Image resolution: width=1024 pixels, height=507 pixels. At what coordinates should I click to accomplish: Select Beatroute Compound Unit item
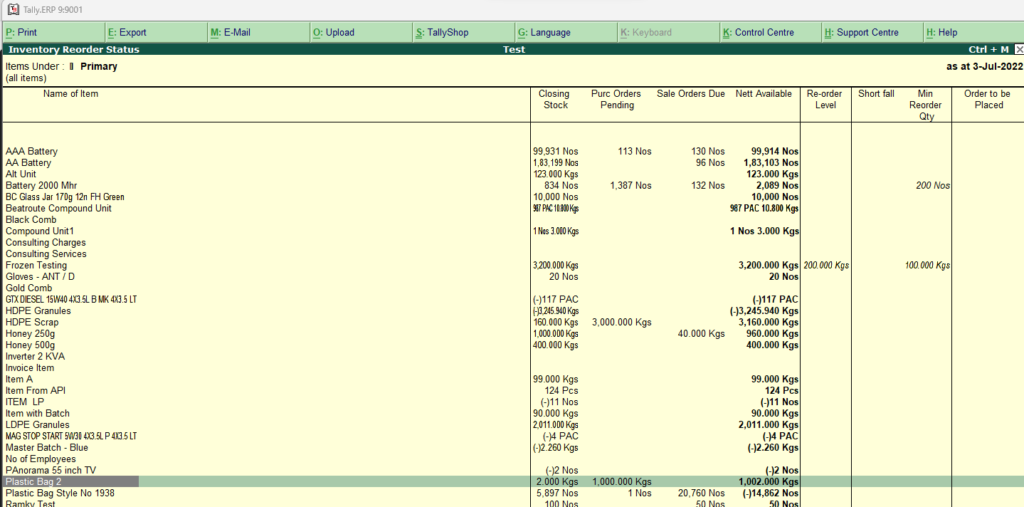click(x=58, y=208)
